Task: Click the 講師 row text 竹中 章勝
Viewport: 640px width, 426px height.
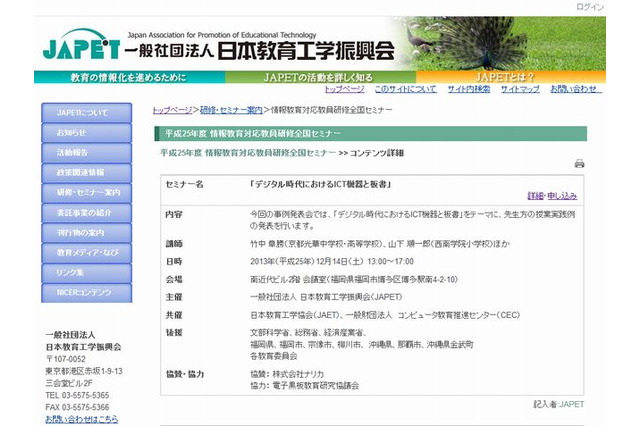Action: point(380,244)
